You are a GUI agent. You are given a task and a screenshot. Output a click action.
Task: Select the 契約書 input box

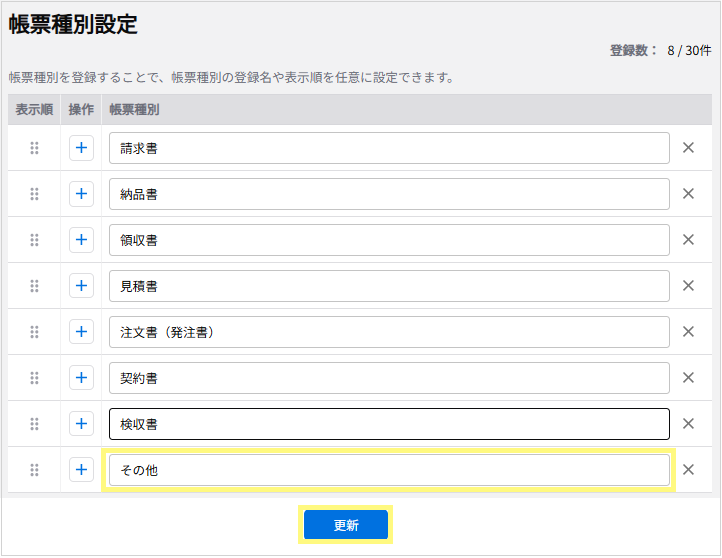pyautogui.click(x=389, y=378)
